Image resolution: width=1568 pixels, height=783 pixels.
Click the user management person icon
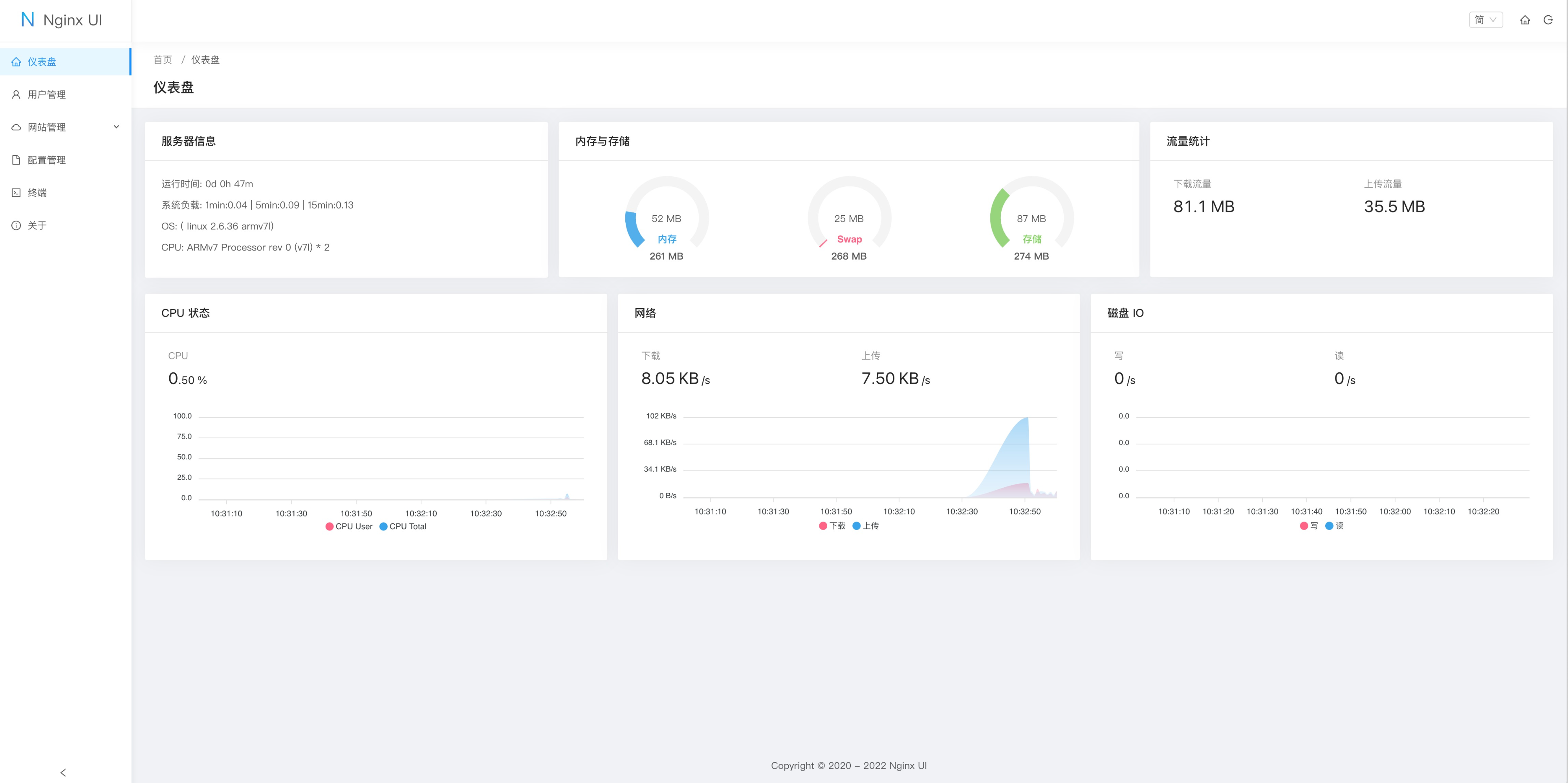point(16,94)
